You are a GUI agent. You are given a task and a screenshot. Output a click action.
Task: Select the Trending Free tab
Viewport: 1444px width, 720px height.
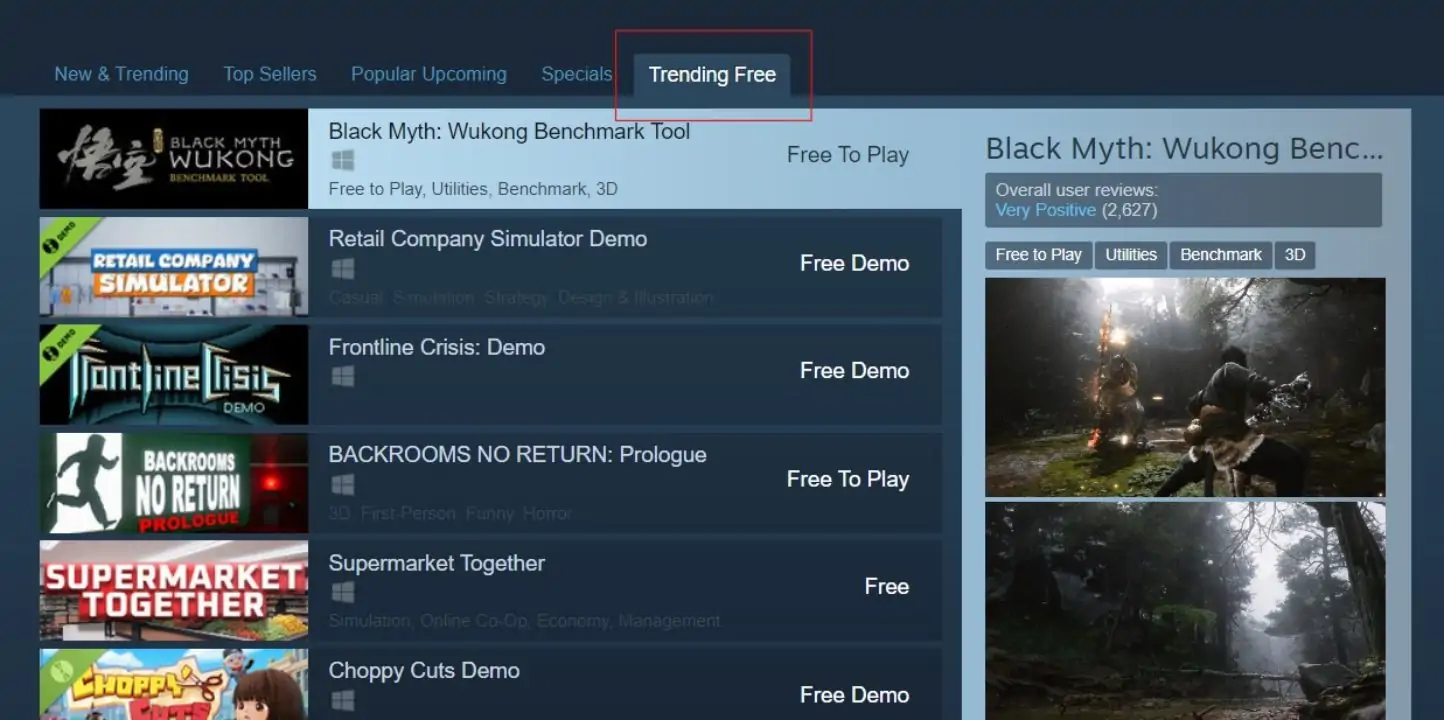(712, 74)
